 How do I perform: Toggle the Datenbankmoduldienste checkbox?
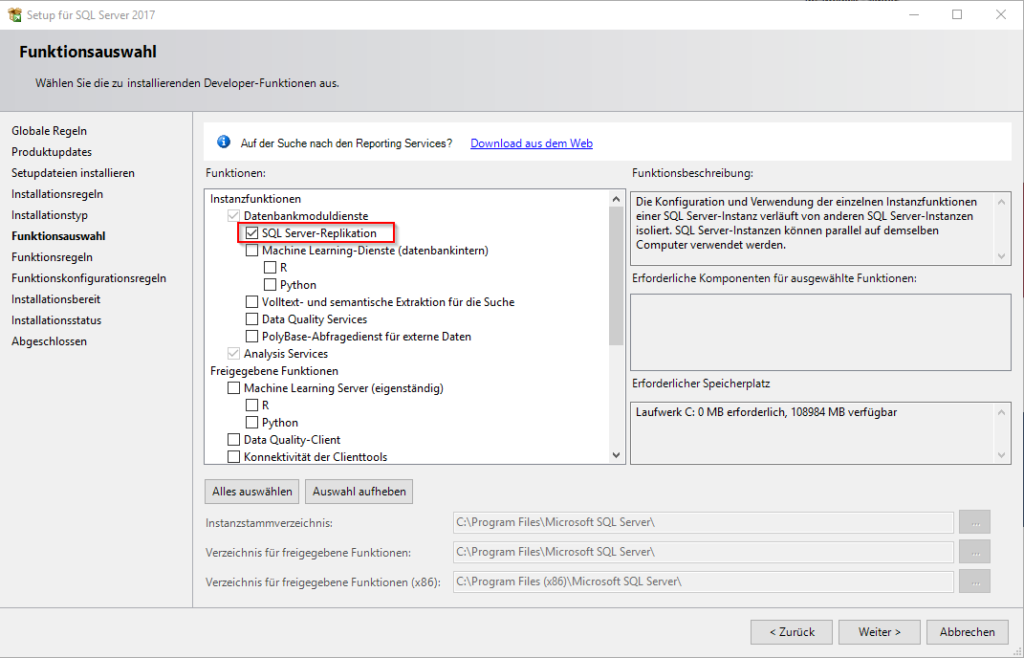(x=234, y=216)
